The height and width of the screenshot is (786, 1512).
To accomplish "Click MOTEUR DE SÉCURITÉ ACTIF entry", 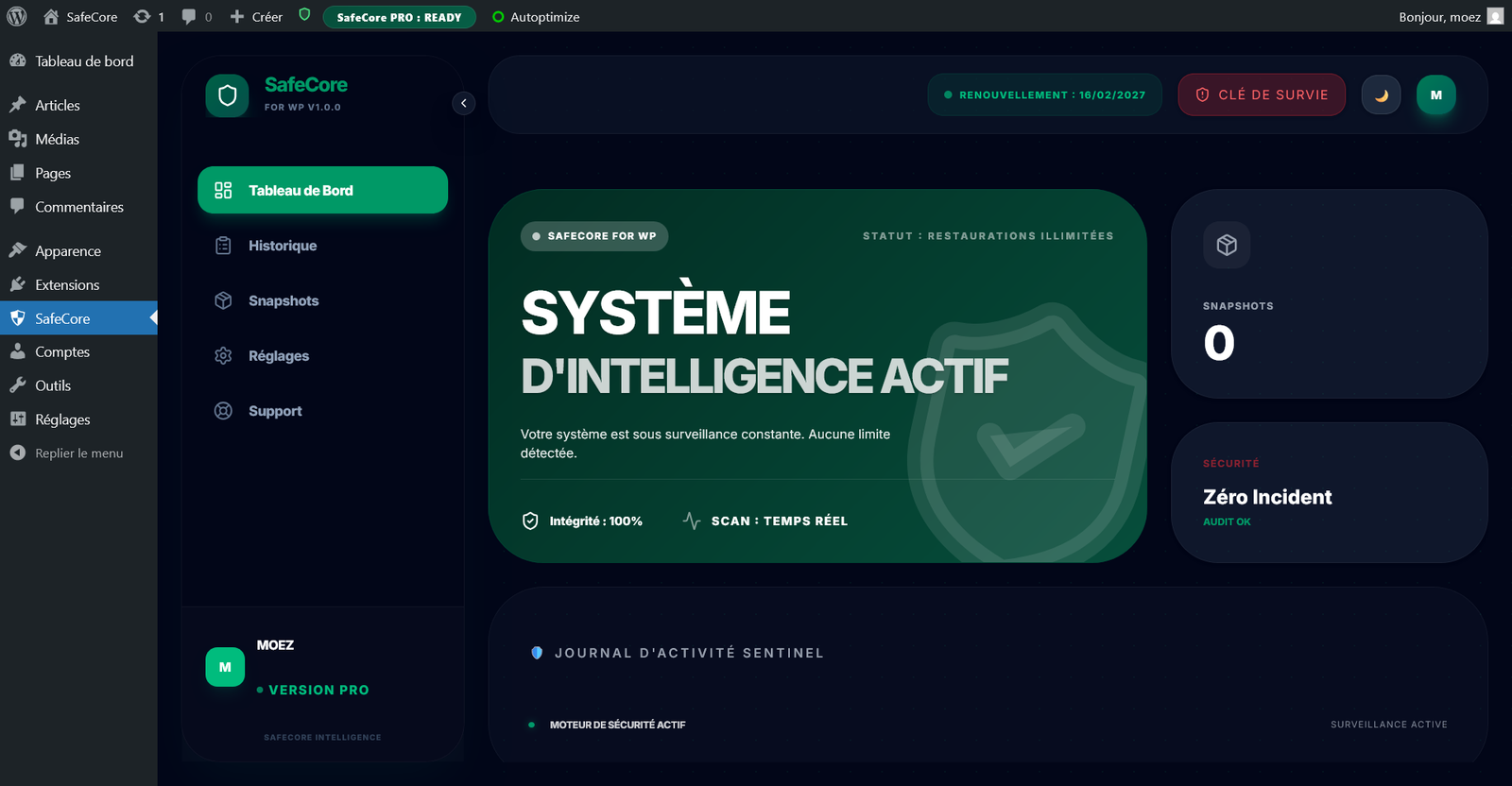I will [x=618, y=725].
